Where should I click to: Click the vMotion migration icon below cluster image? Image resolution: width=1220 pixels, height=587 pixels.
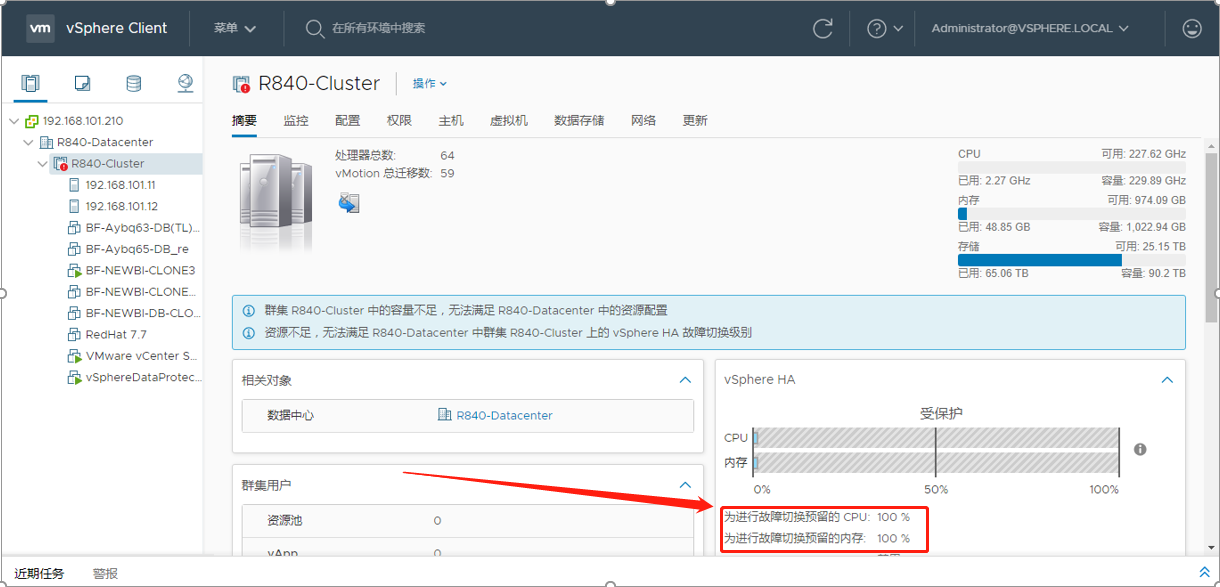coord(349,203)
